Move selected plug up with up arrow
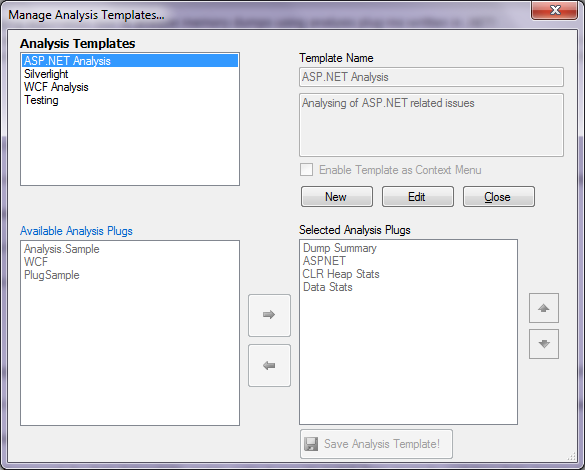Image resolution: width=585 pixels, height=470 pixels. (544, 308)
